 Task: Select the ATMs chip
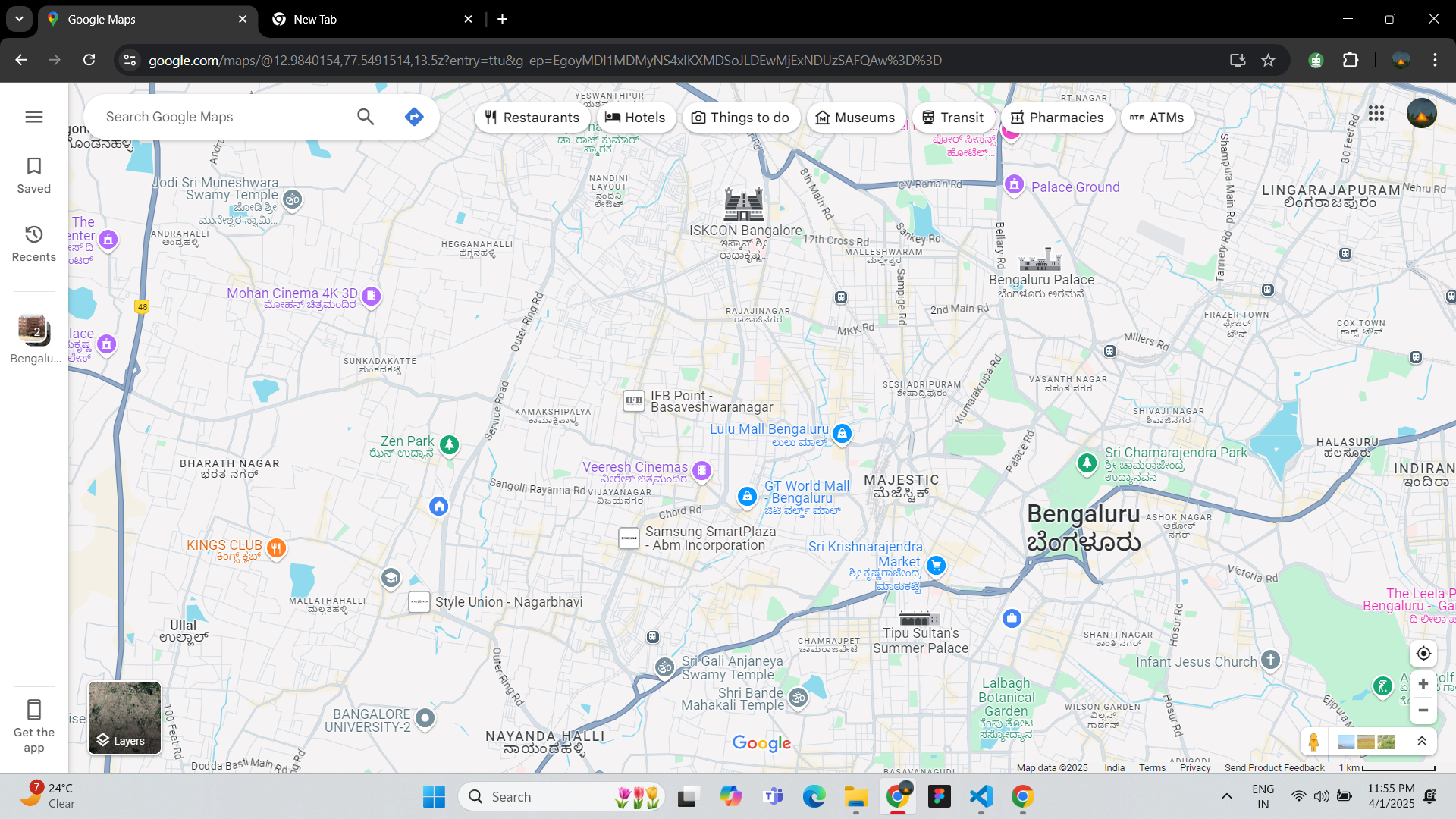1157,118
